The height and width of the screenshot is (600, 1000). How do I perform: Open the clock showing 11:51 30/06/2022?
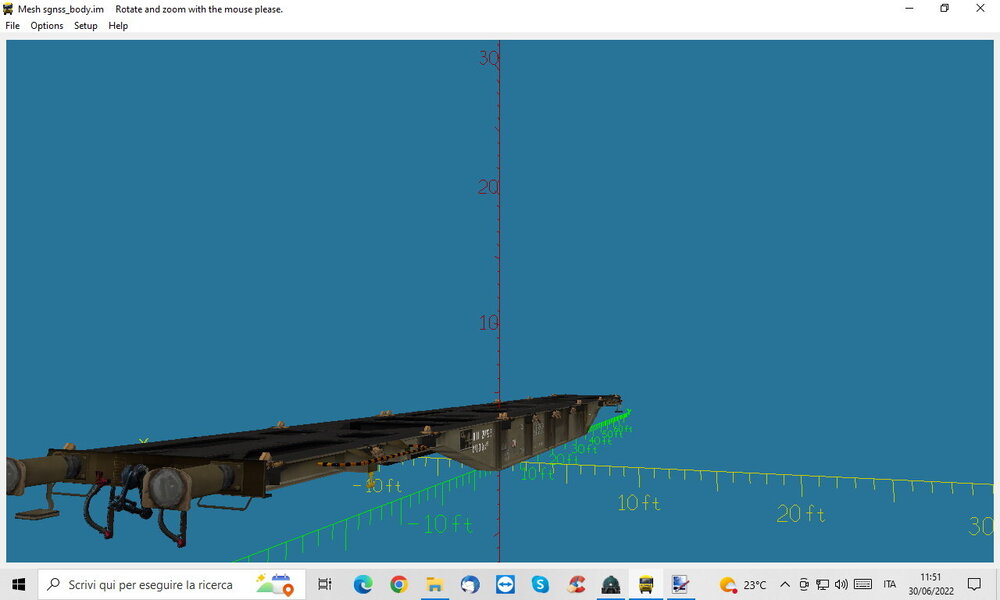931,584
